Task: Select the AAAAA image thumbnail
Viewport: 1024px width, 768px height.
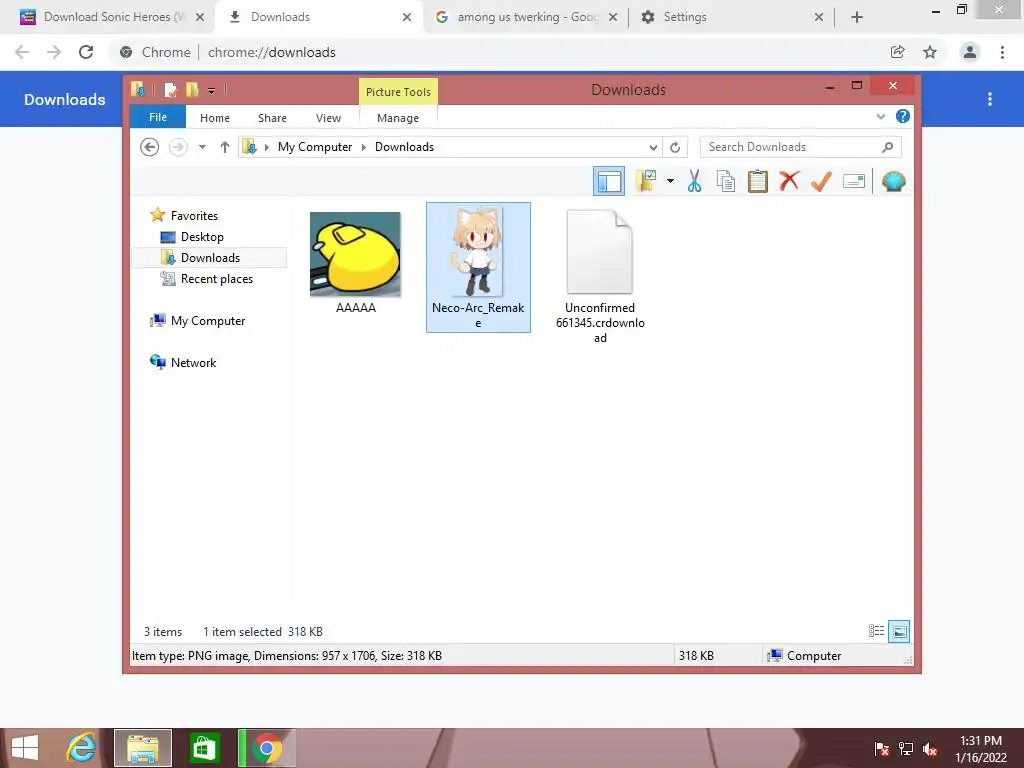Action: point(355,253)
